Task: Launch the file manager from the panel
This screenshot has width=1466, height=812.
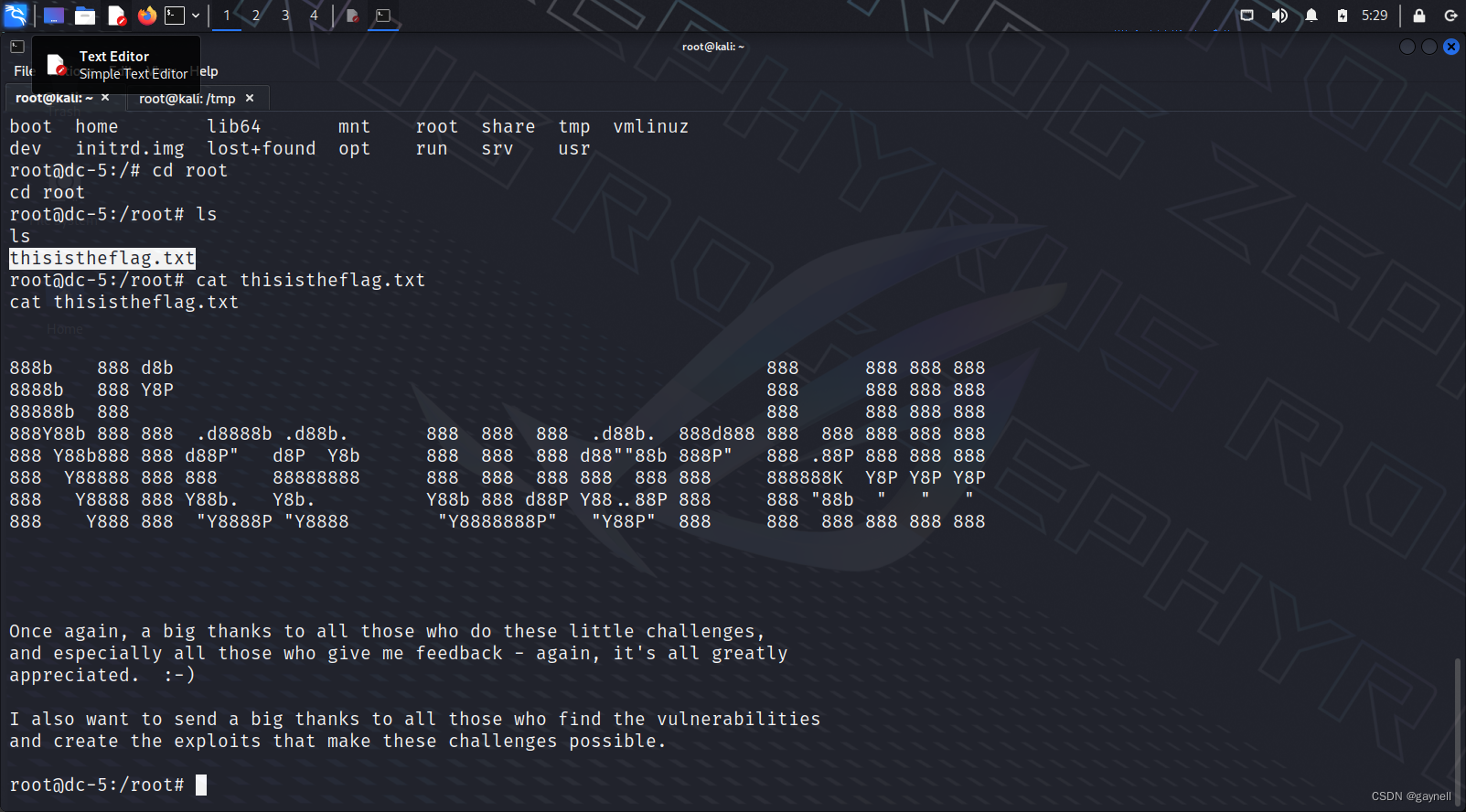Action: (85, 16)
